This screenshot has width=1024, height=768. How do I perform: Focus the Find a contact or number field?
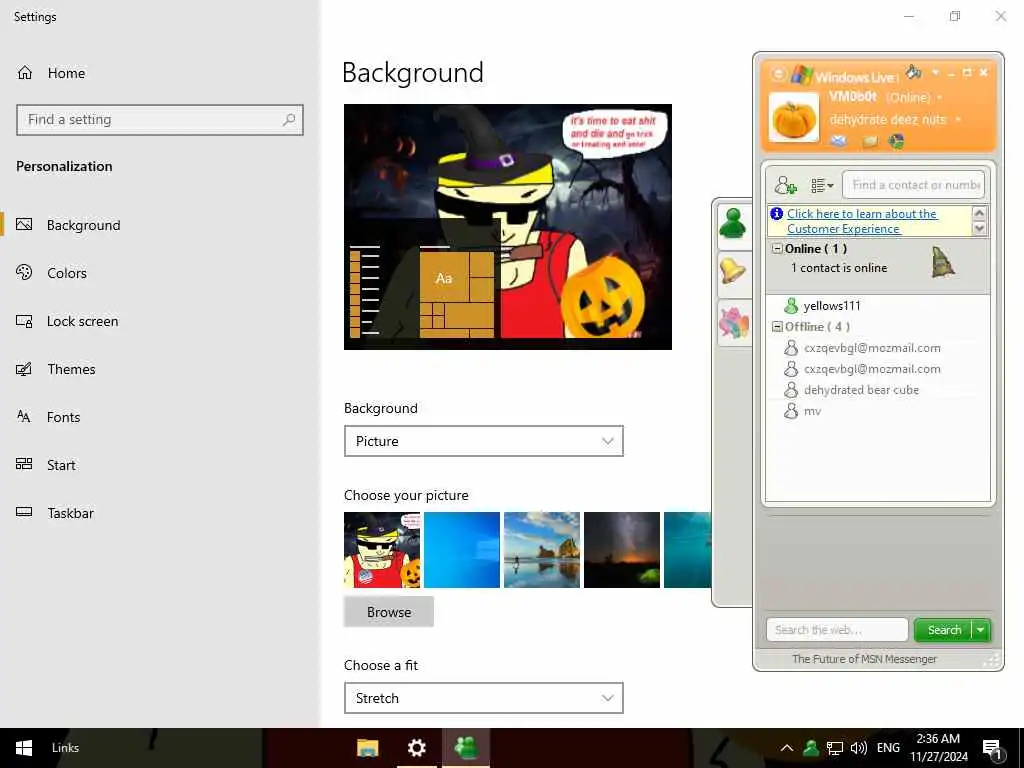point(913,185)
